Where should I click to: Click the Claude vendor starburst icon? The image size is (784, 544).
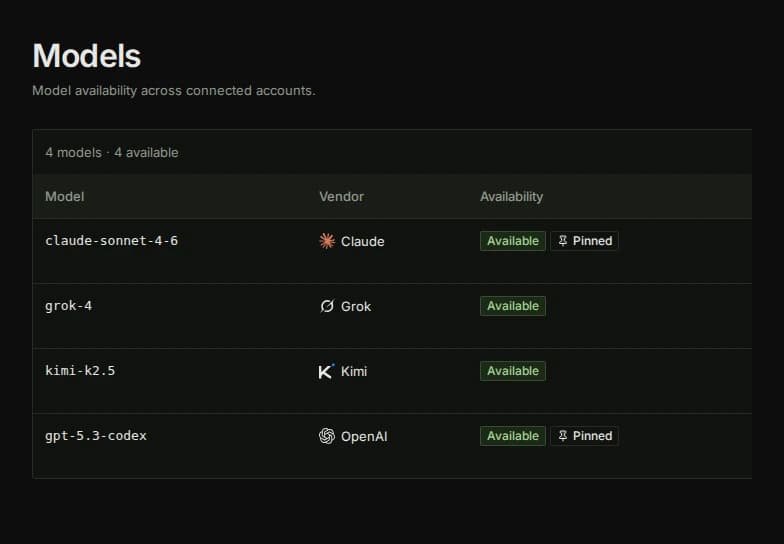pyautogui.click(x=327, y=241)
